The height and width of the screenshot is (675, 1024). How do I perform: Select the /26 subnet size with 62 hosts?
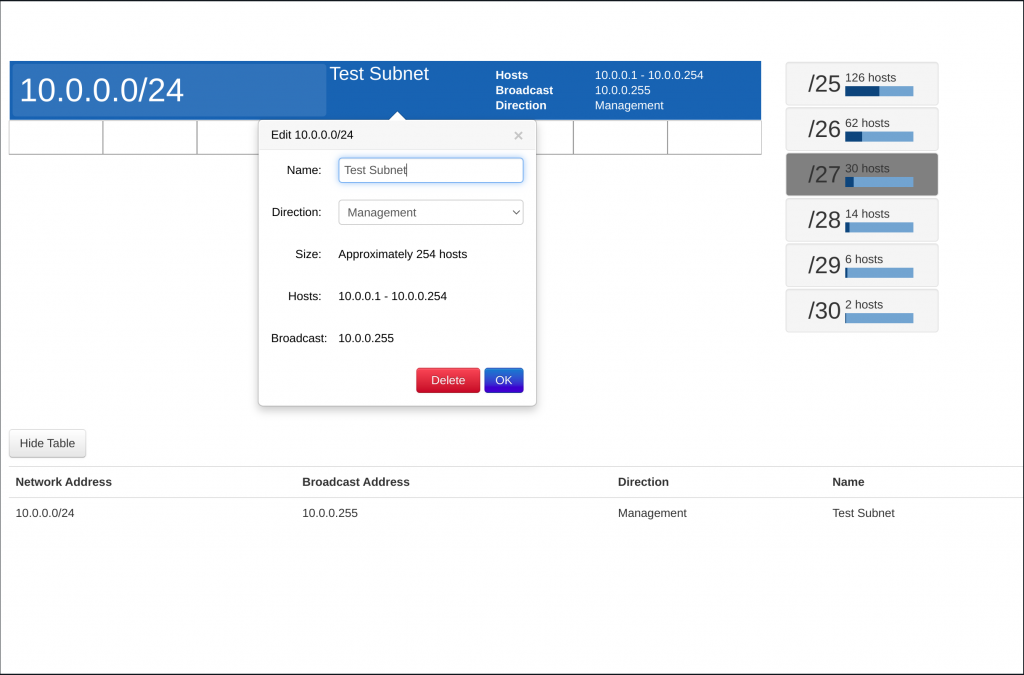(861, 128)
